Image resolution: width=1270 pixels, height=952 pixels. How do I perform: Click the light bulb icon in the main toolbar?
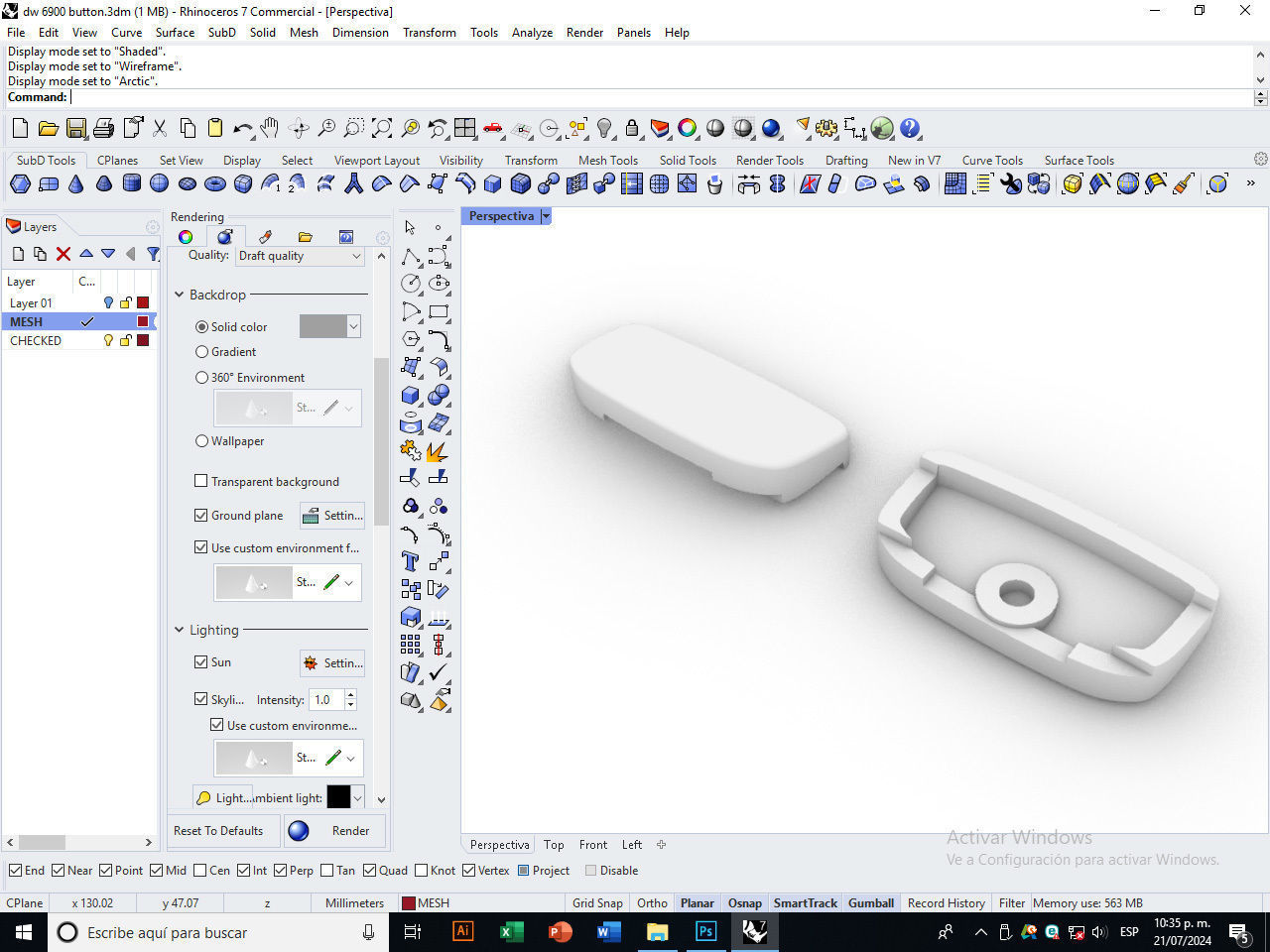click(x=604, y=128)
